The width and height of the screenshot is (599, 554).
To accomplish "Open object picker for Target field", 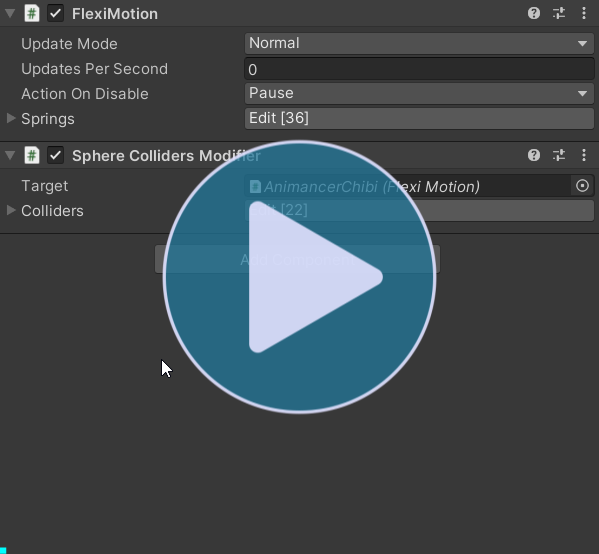I will (x=582, y=186).
